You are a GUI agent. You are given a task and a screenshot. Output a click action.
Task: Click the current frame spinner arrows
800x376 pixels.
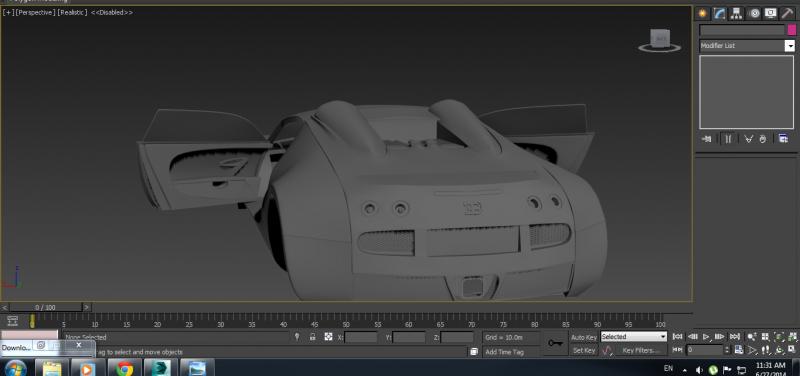(727, 350)
